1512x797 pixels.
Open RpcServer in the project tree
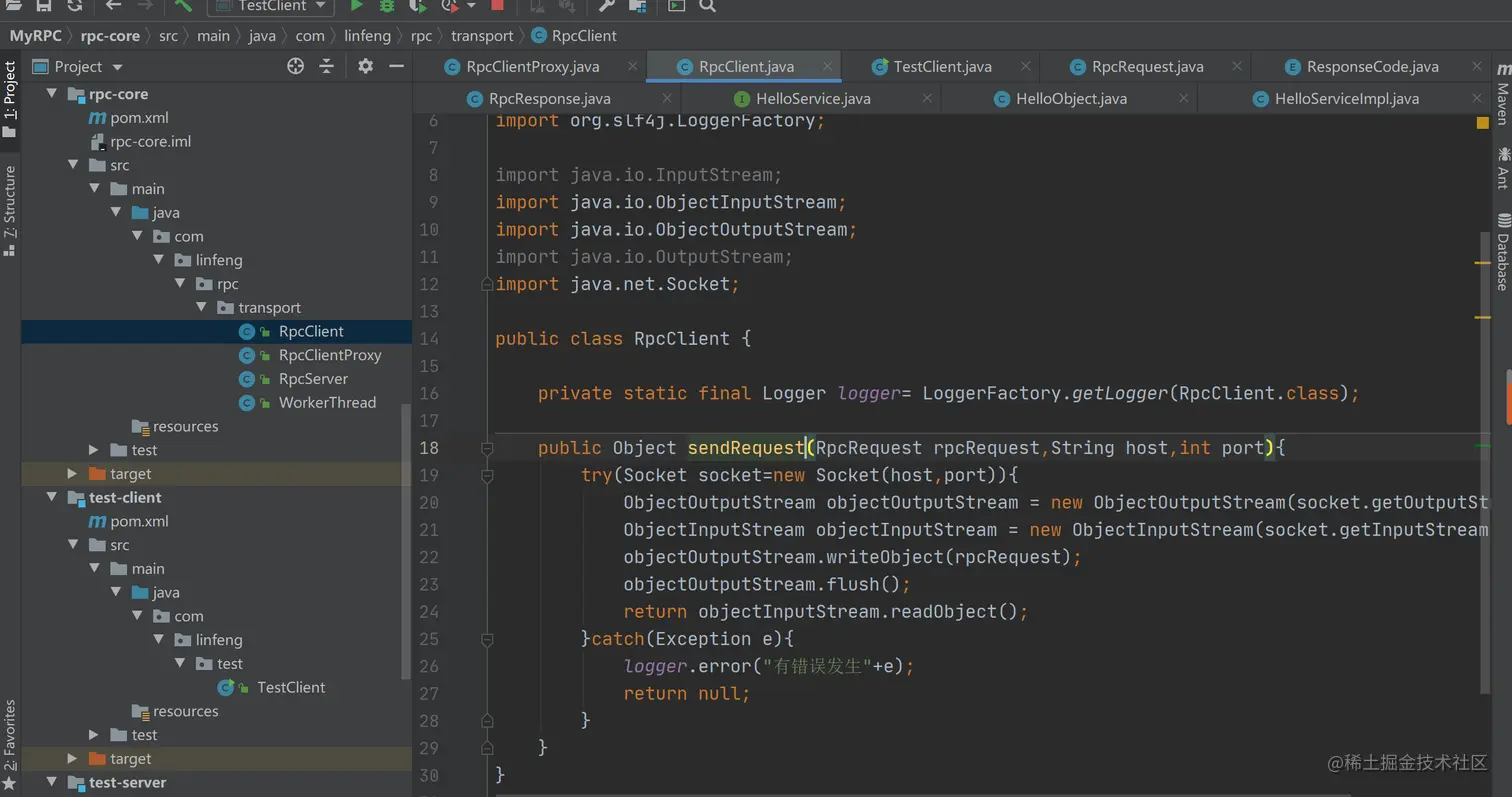(x=313, y=379)
